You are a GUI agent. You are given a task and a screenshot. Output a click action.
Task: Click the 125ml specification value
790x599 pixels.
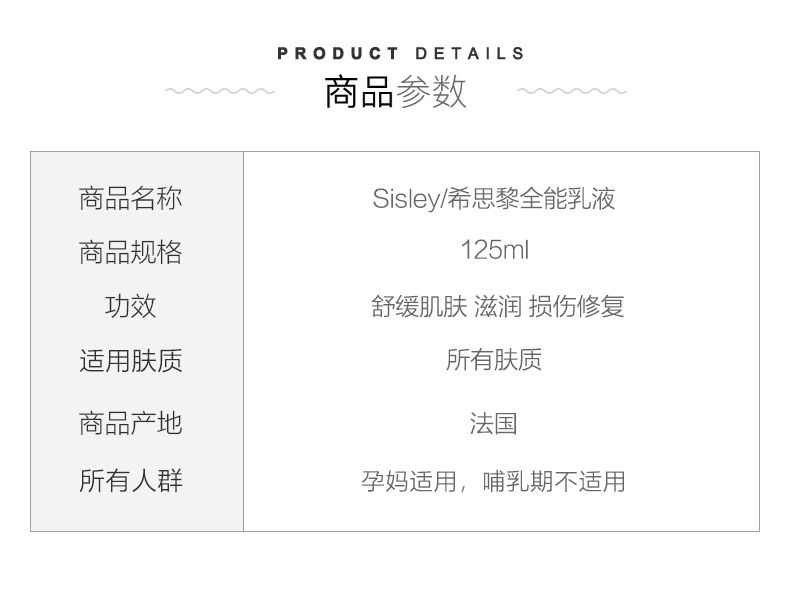coord(494,250)
